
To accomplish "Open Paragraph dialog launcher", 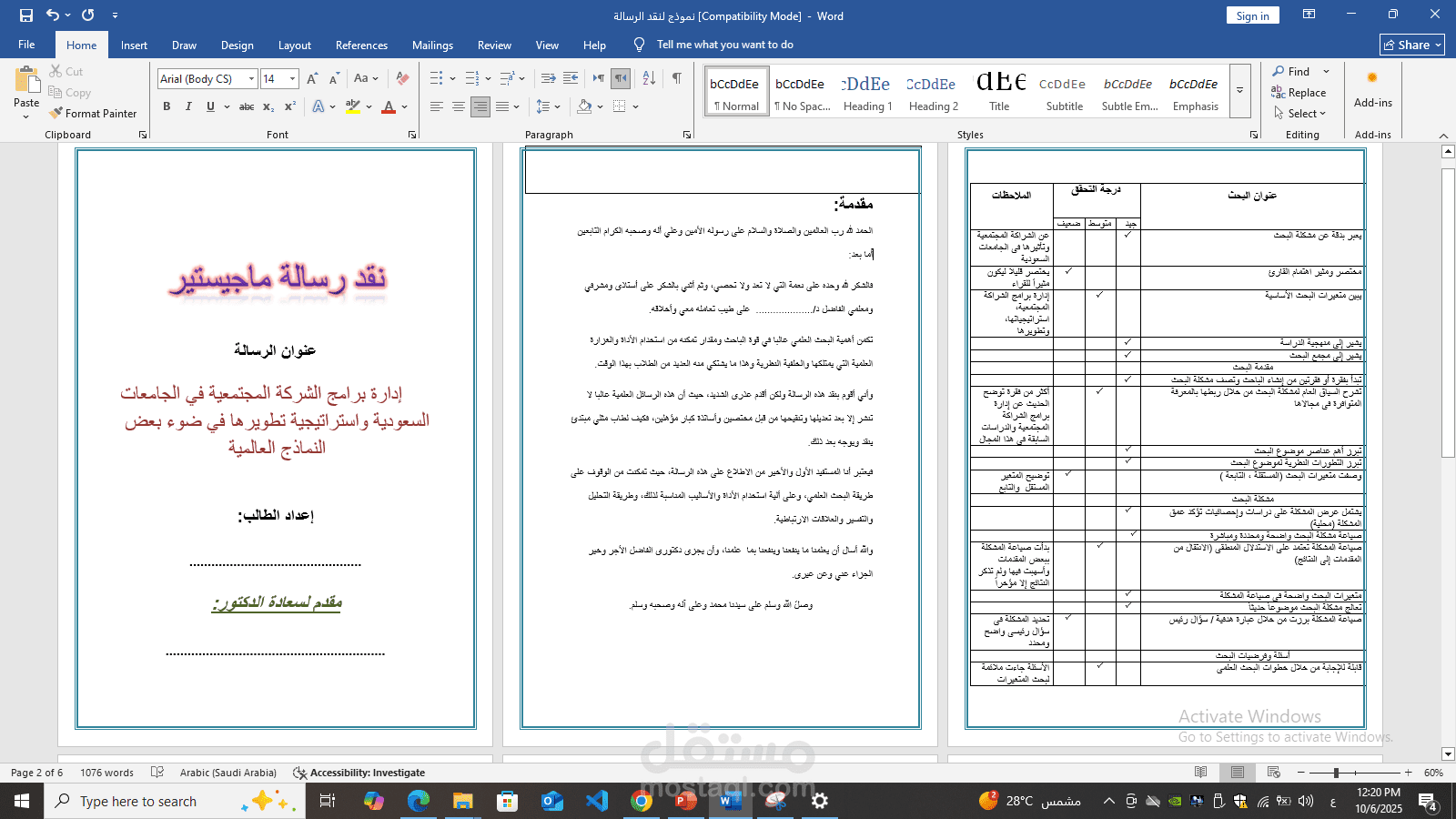I will coord(687,135).
